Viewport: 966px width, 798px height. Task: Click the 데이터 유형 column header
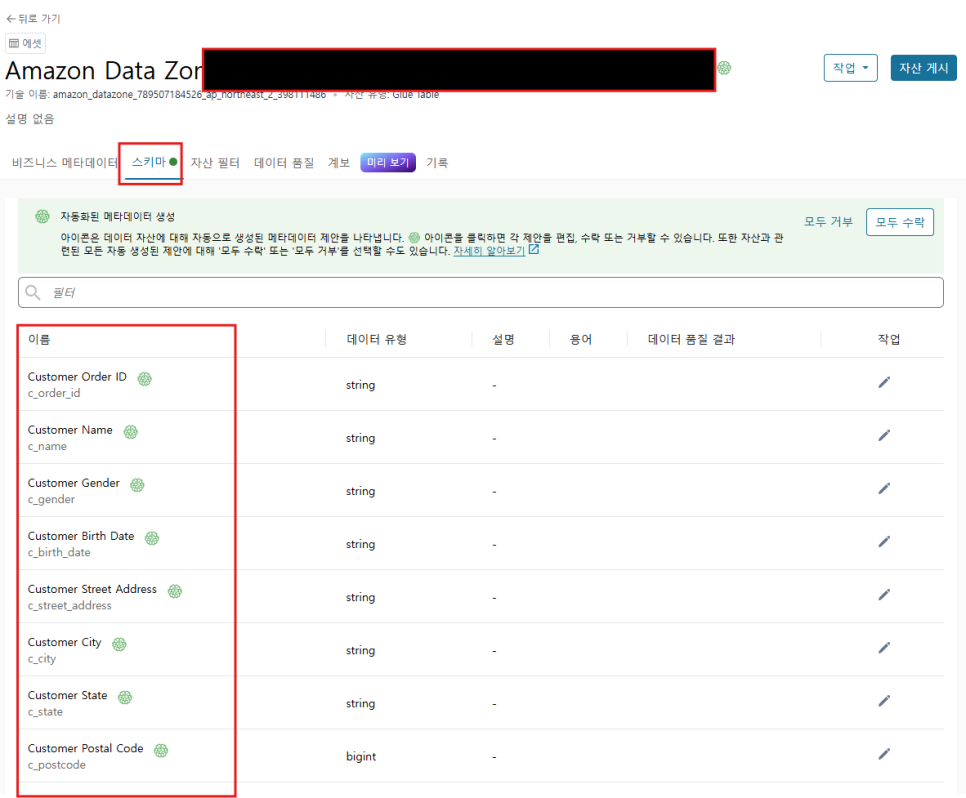(376, 340)
